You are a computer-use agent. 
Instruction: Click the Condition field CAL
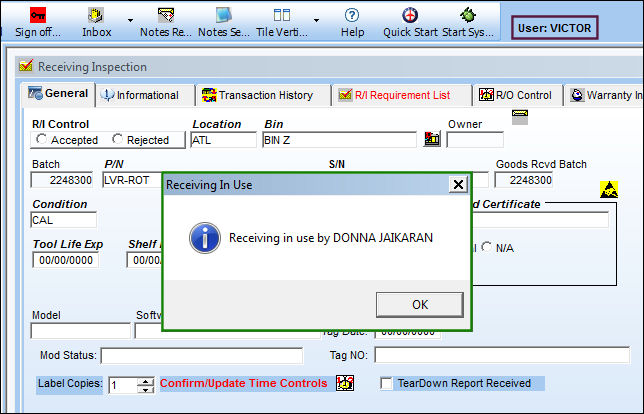64,220
